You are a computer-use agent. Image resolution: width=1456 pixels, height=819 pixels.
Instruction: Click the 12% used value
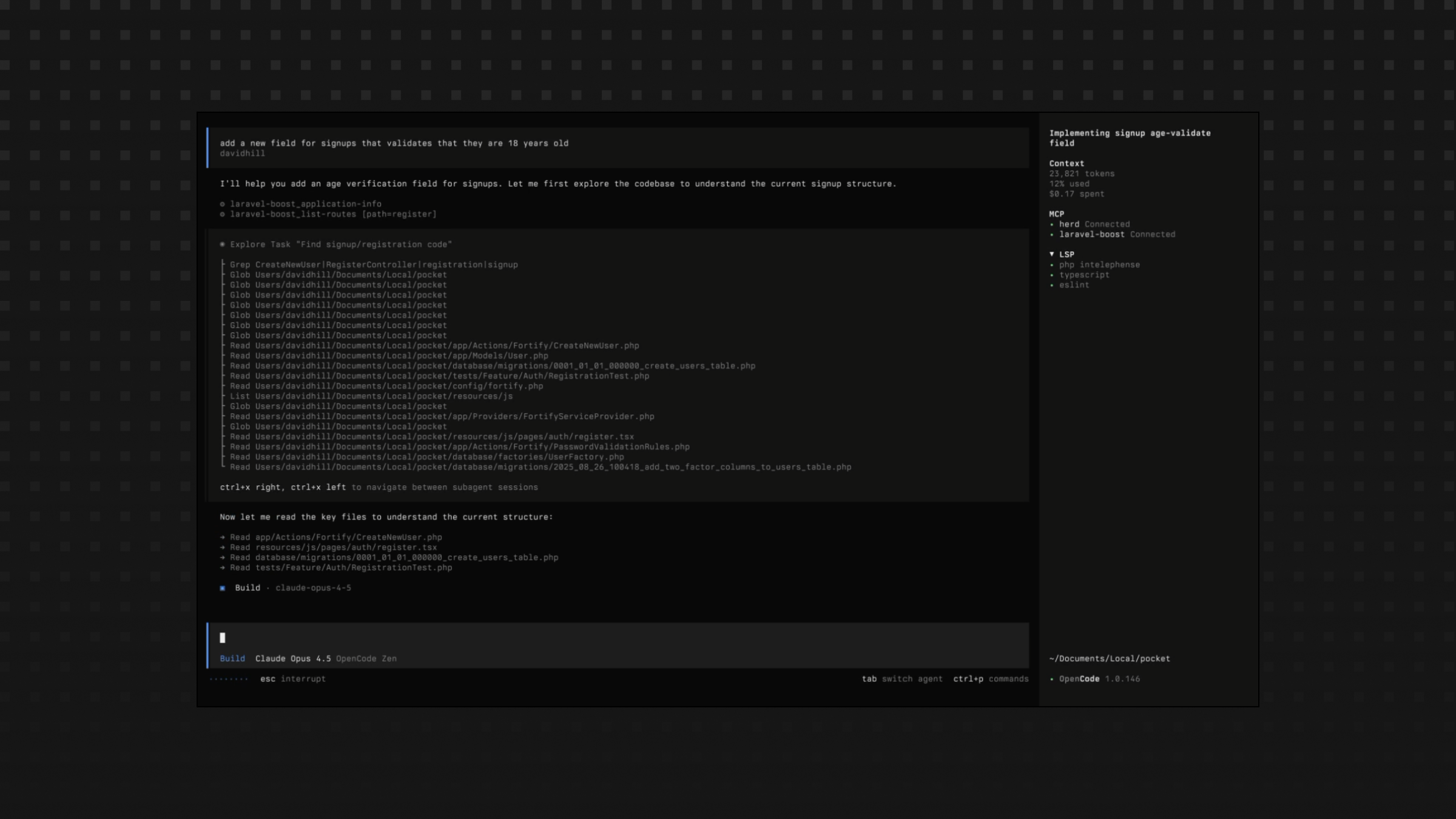pos(1069,184)
